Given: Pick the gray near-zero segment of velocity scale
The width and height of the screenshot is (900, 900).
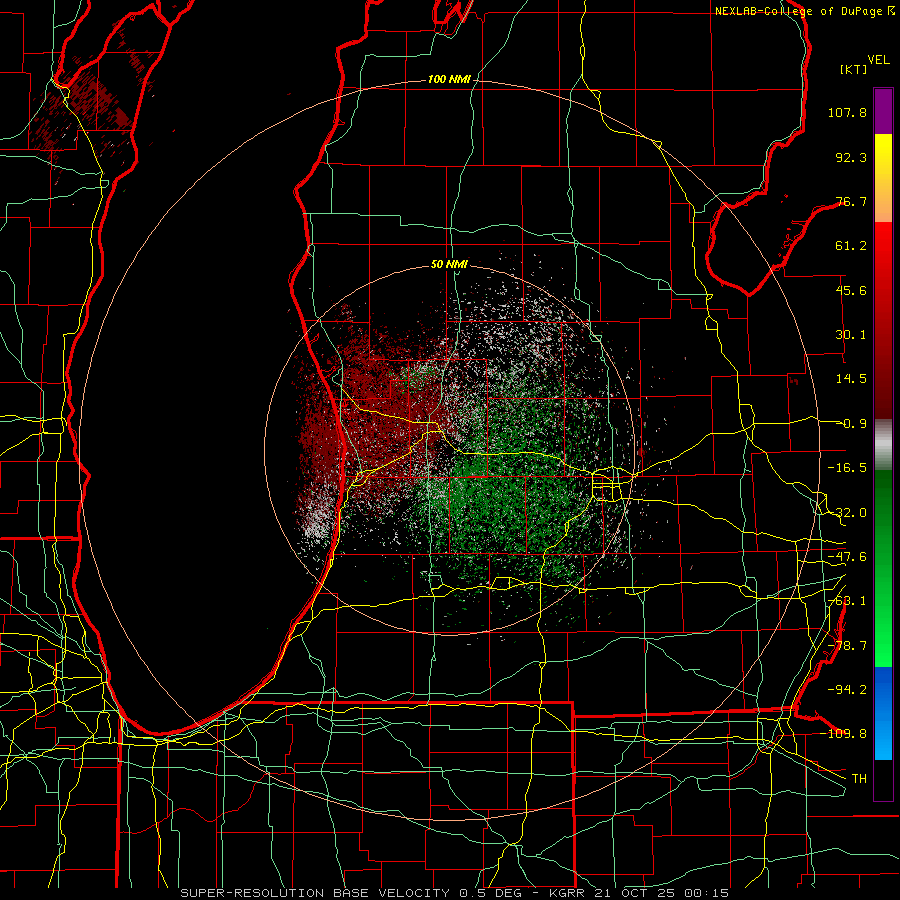Looking at the screenshot, I should [883, 445].
